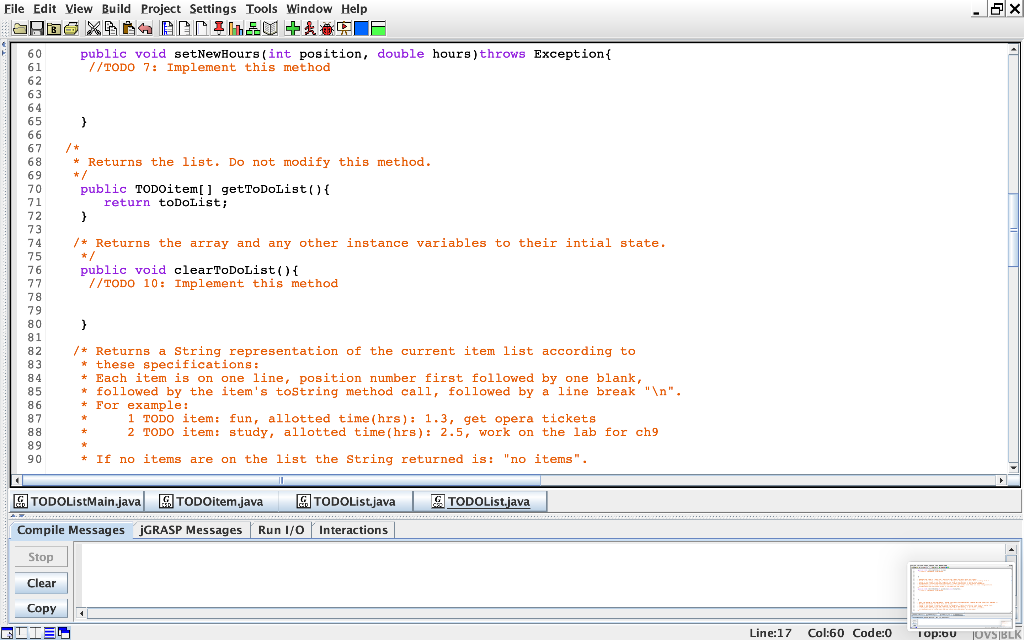Click the Clear button
1024x640 pixels.
pos(41,583)
